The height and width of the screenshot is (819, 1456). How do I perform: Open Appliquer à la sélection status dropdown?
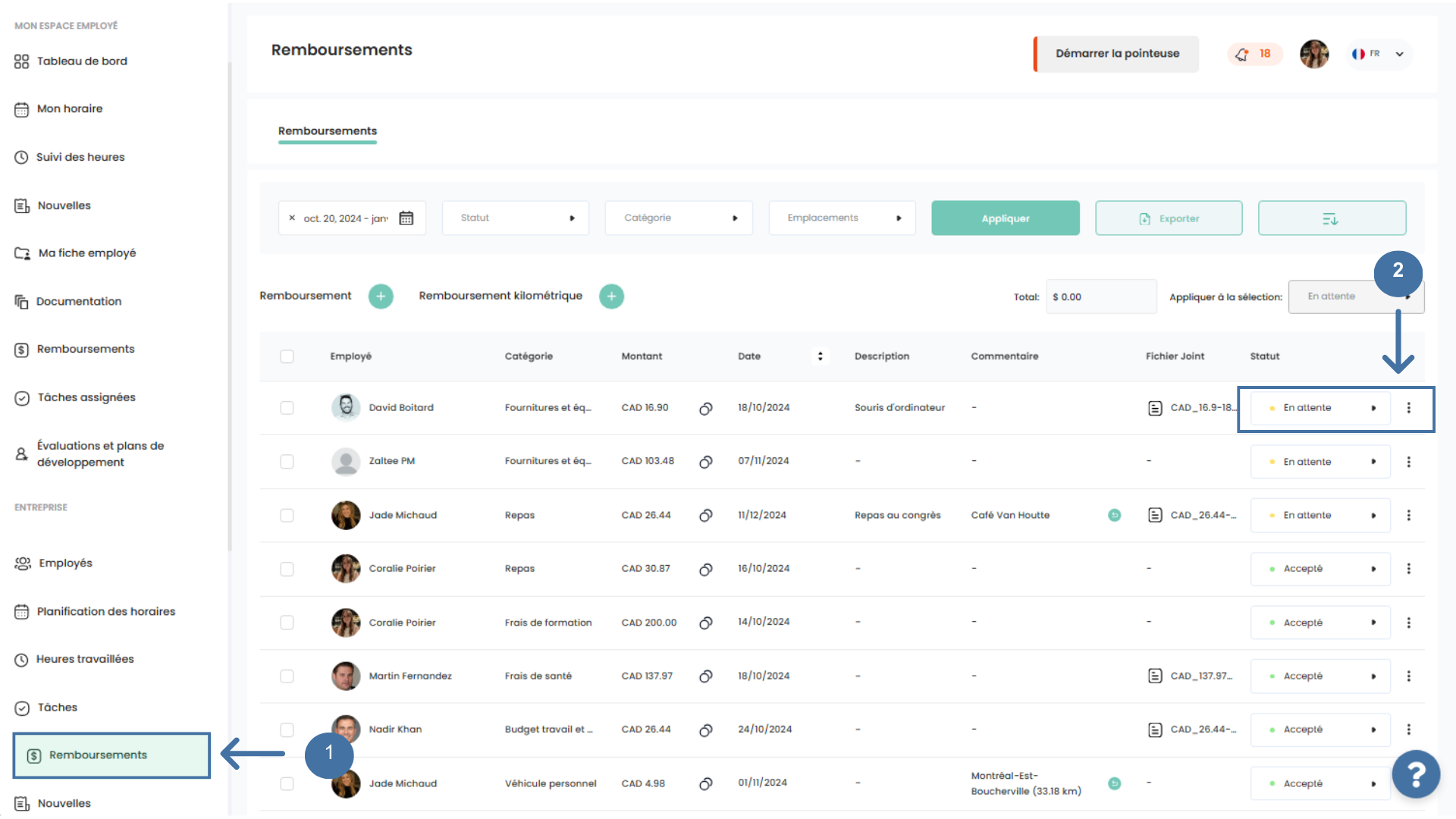pyautogui.click(x=1356, y=297)
